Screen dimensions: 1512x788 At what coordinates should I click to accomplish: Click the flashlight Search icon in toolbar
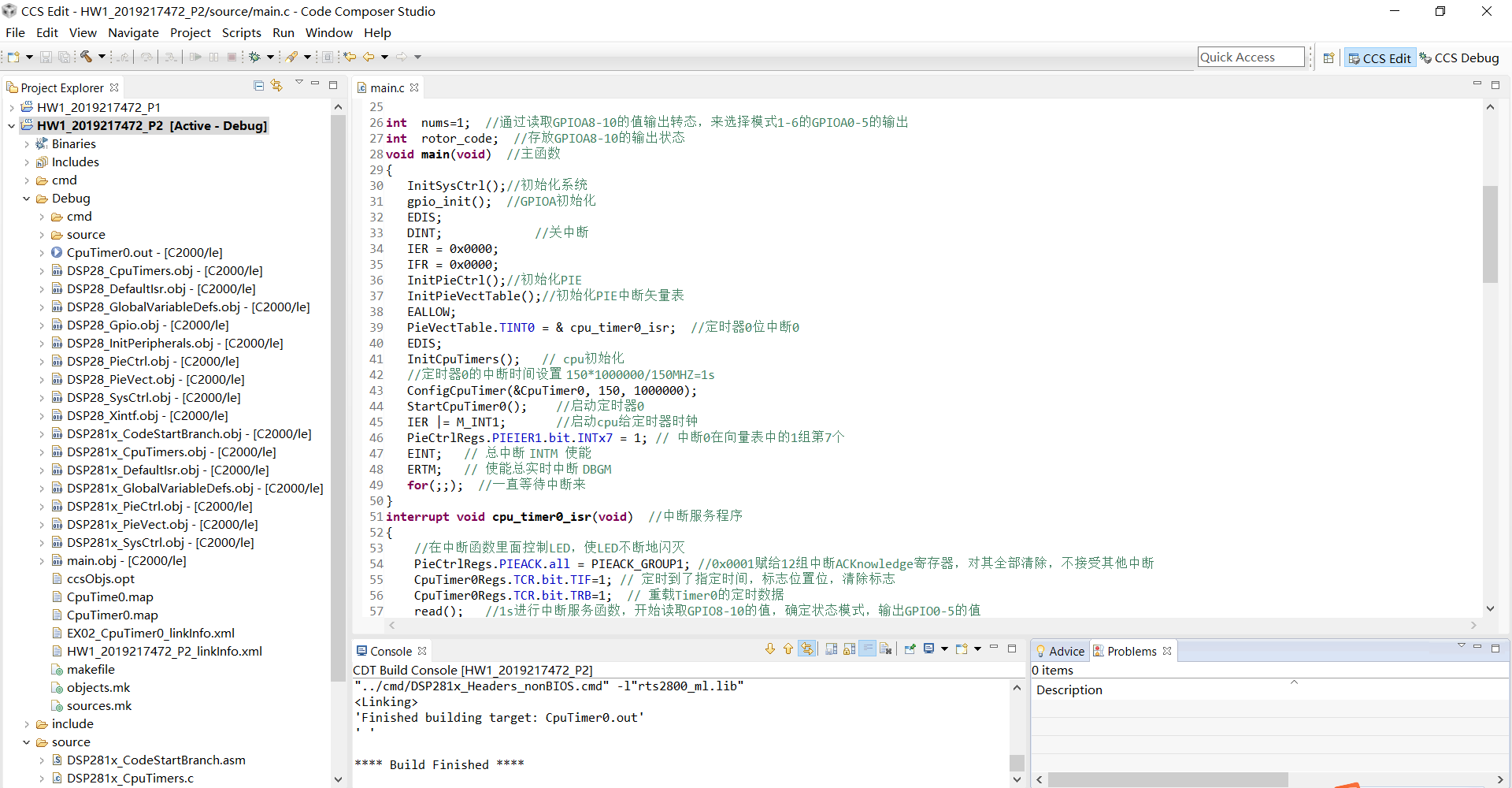click(291, 57)
